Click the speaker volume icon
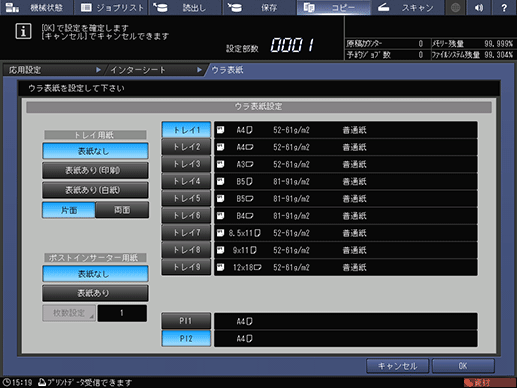This screenshot has height=388, width=517. (x=479, y=7)
